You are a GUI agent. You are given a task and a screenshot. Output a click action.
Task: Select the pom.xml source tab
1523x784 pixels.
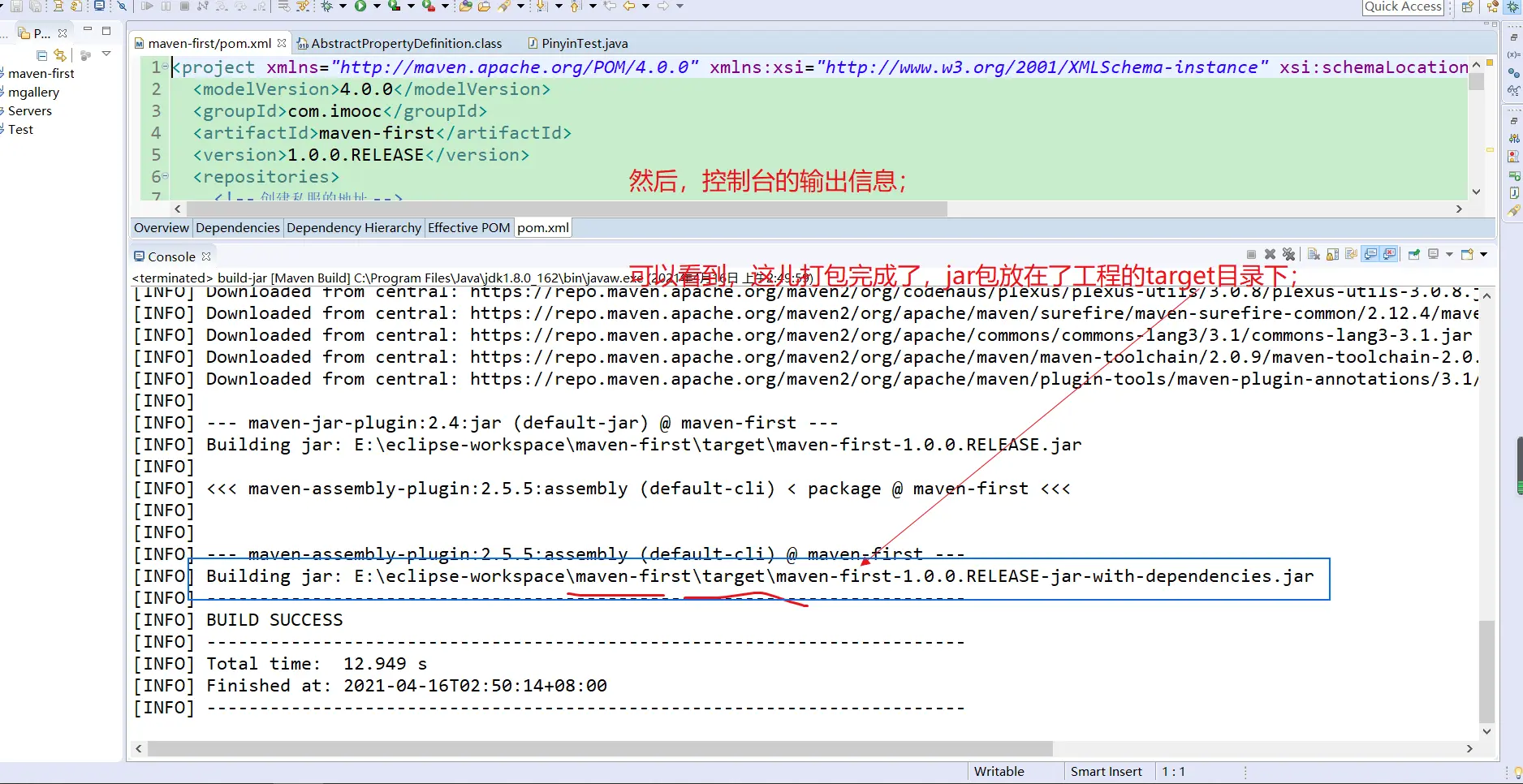coord(543,228)
